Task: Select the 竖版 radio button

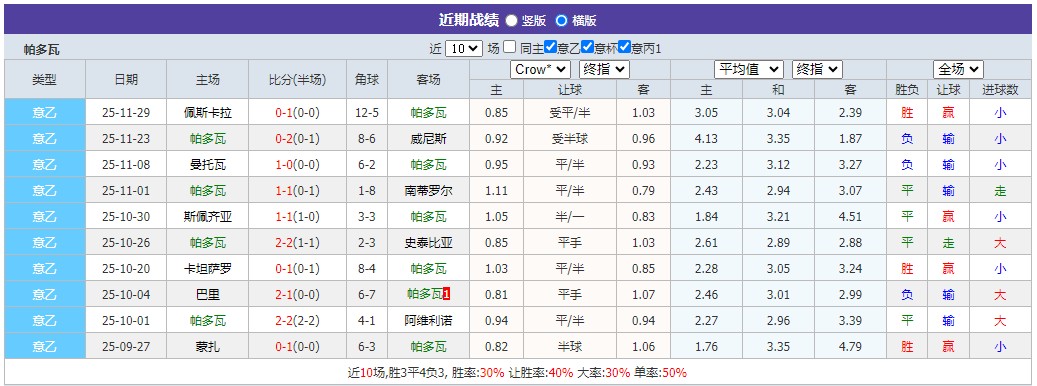Action: coord(511,20)
